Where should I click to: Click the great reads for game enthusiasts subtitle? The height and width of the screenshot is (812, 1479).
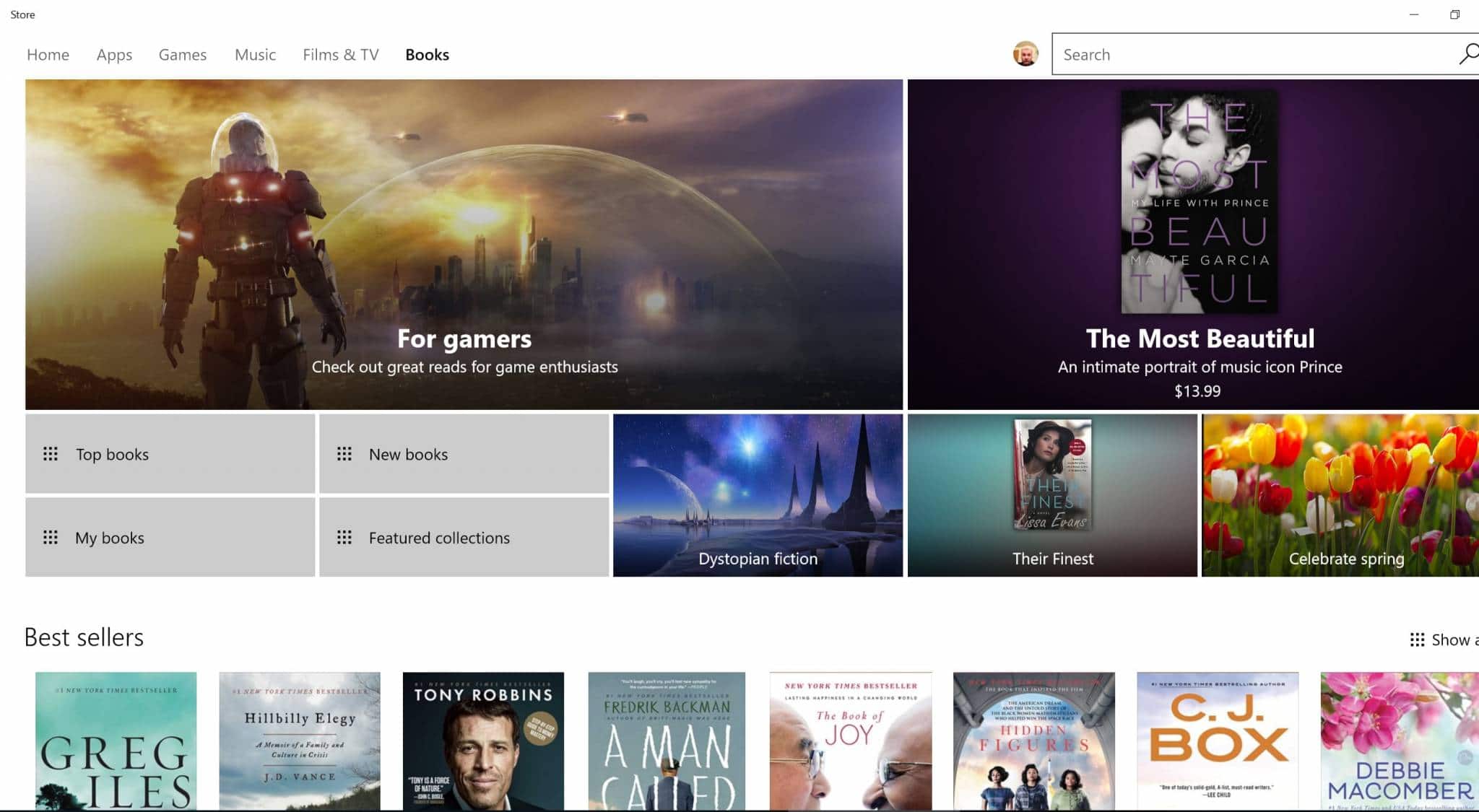pyautogui.click(x=464, y=367)
